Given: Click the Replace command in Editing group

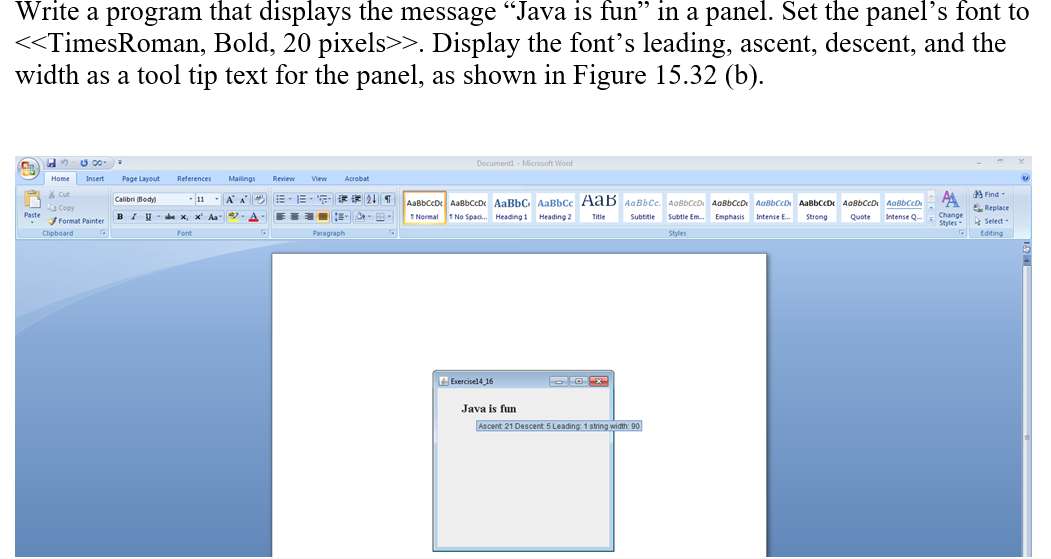Looking at the screenshot, I should 991,208.
